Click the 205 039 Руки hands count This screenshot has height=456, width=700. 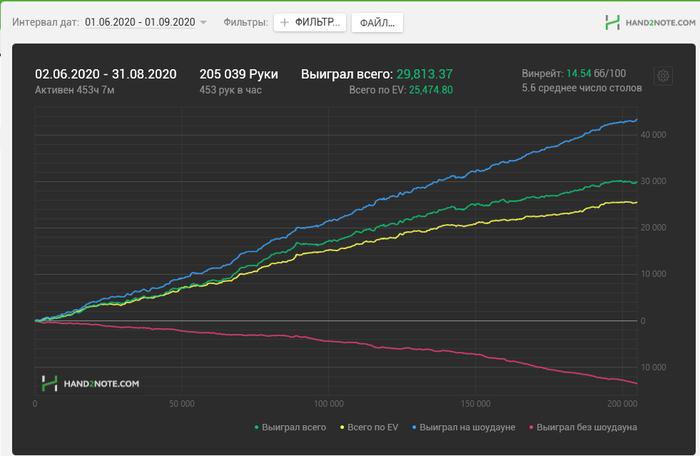point(239,74)
